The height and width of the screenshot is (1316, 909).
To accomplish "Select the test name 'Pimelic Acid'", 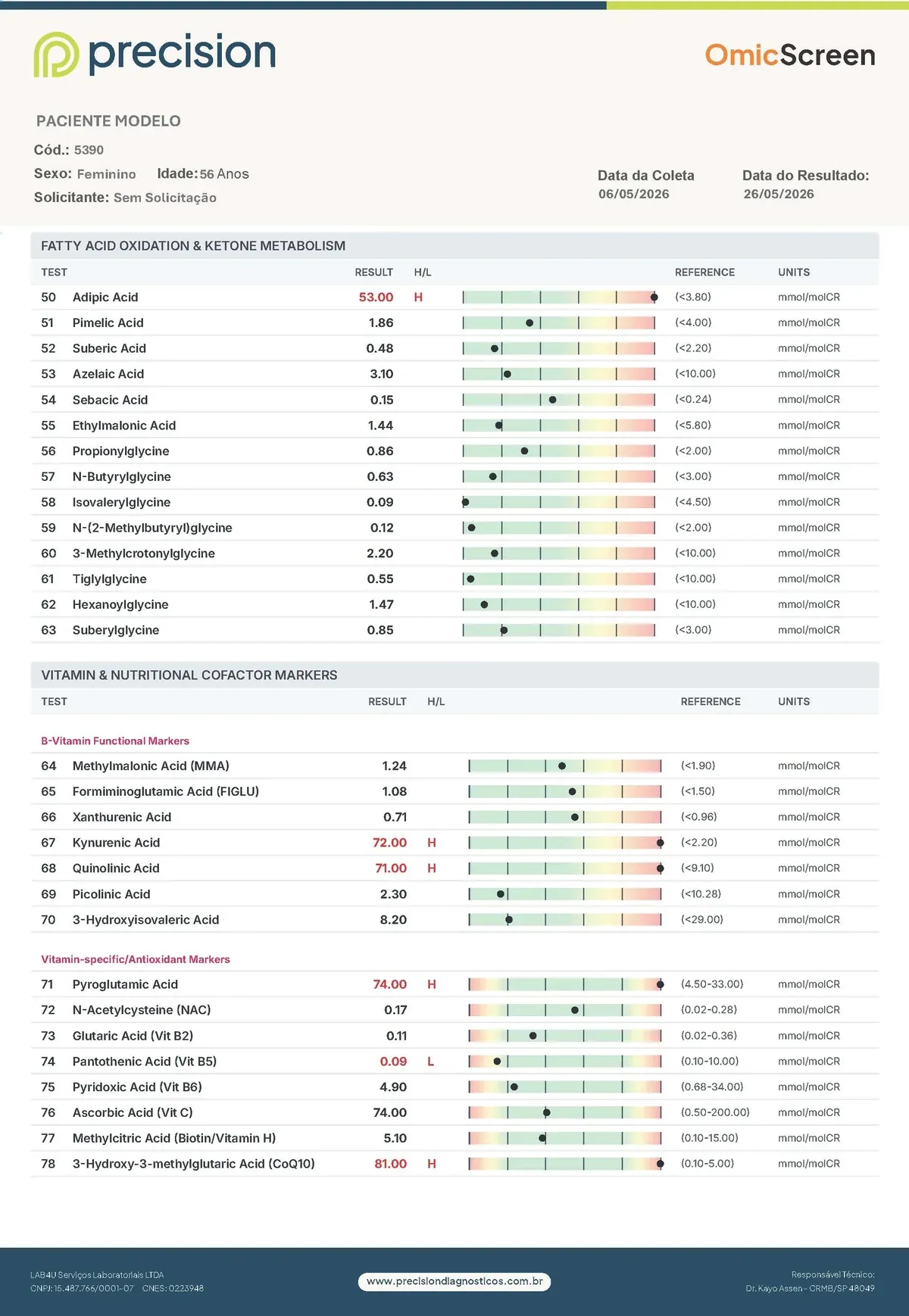I will point(108,323).
